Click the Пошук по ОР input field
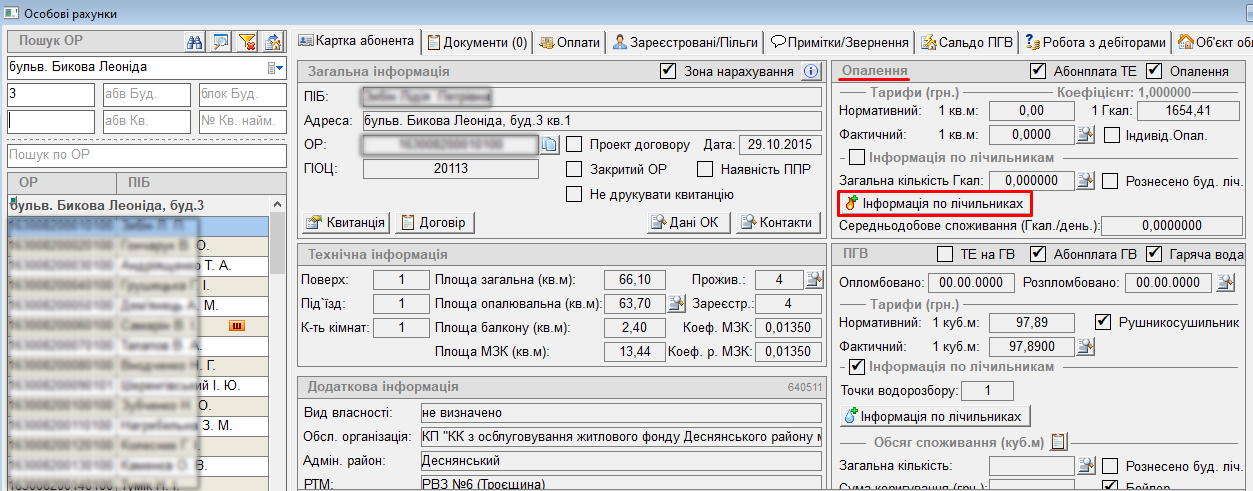The image size is (1253, 491). [146, 155]
